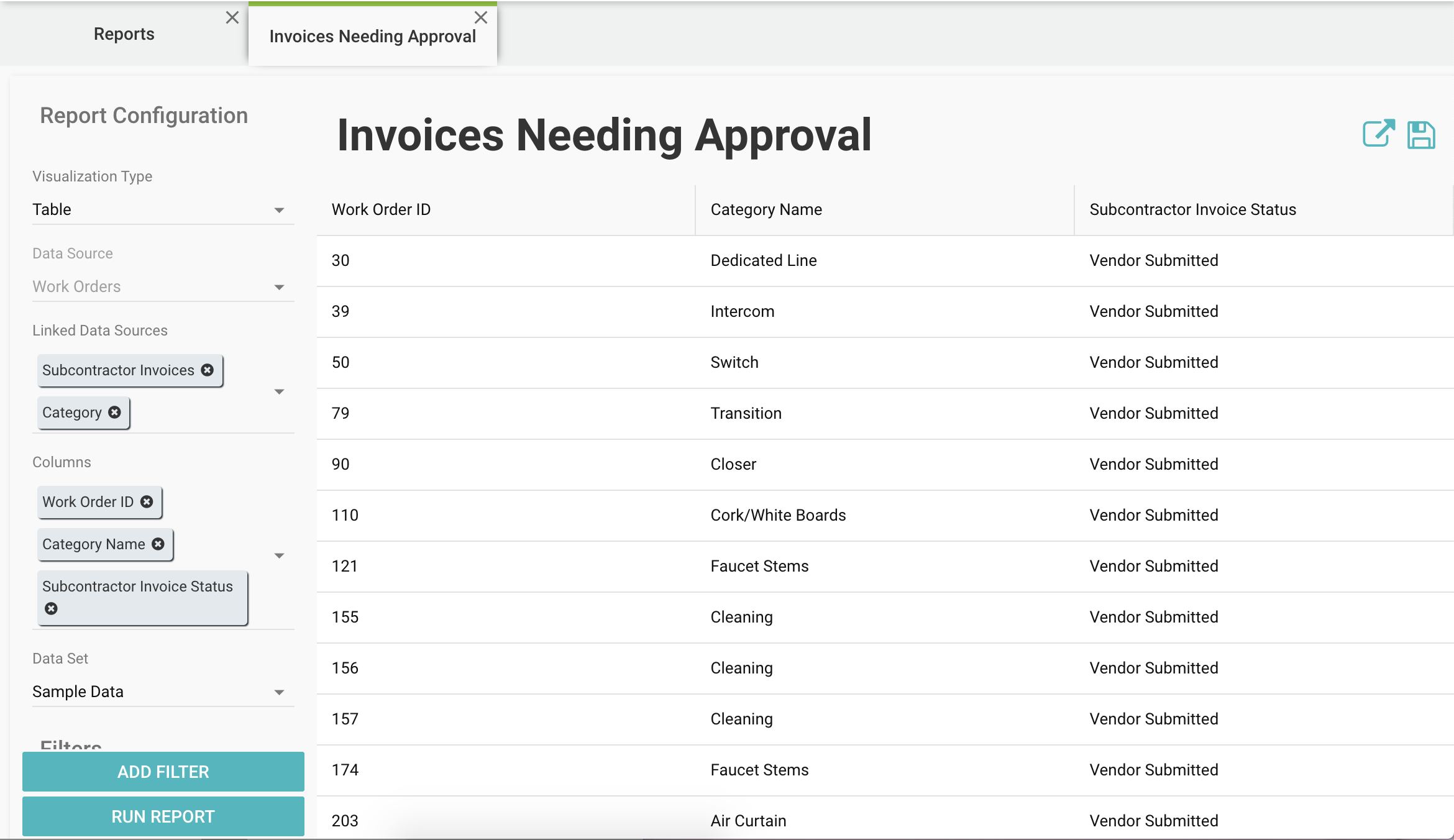Expand the Linked Data Sources dropdown arrow
Viewport: 1454px width, 840px height.
279,391
